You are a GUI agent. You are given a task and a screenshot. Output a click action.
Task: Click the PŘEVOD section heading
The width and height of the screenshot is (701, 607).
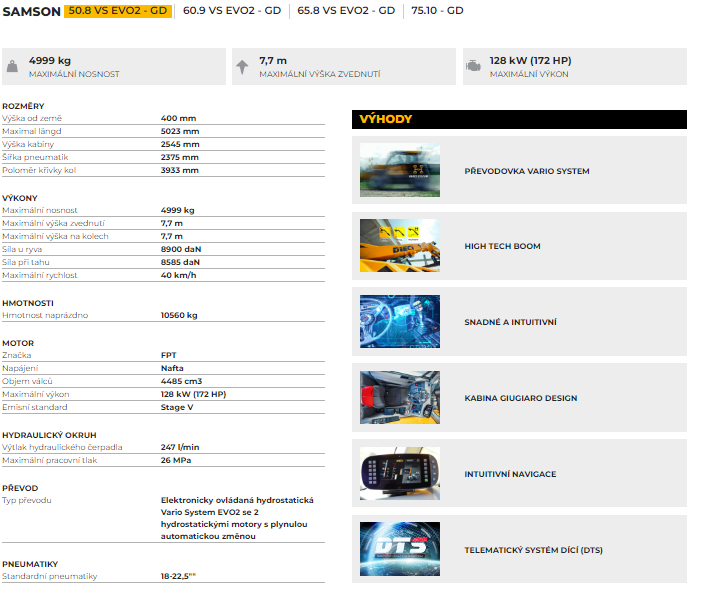pyautogui.click(x=20, y=489)
